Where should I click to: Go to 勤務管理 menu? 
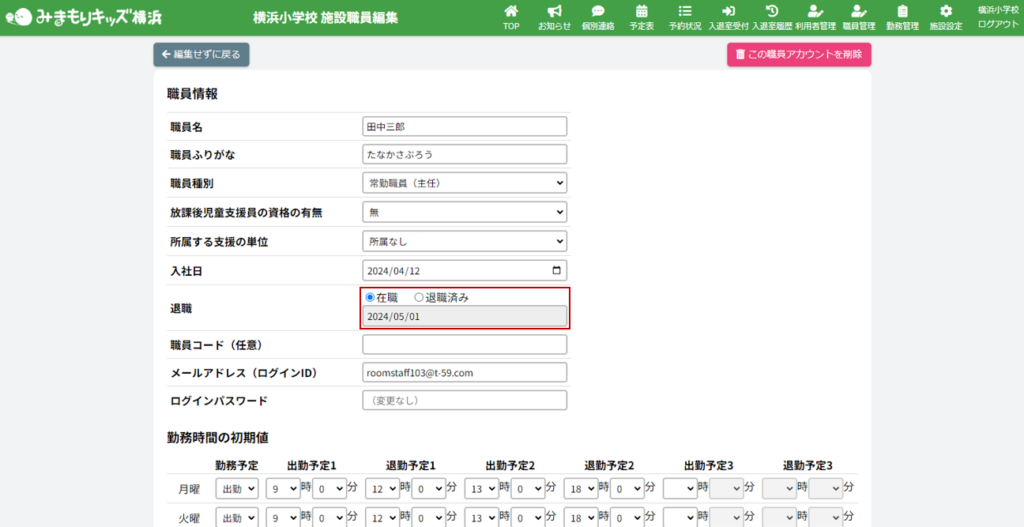[902, 17]
